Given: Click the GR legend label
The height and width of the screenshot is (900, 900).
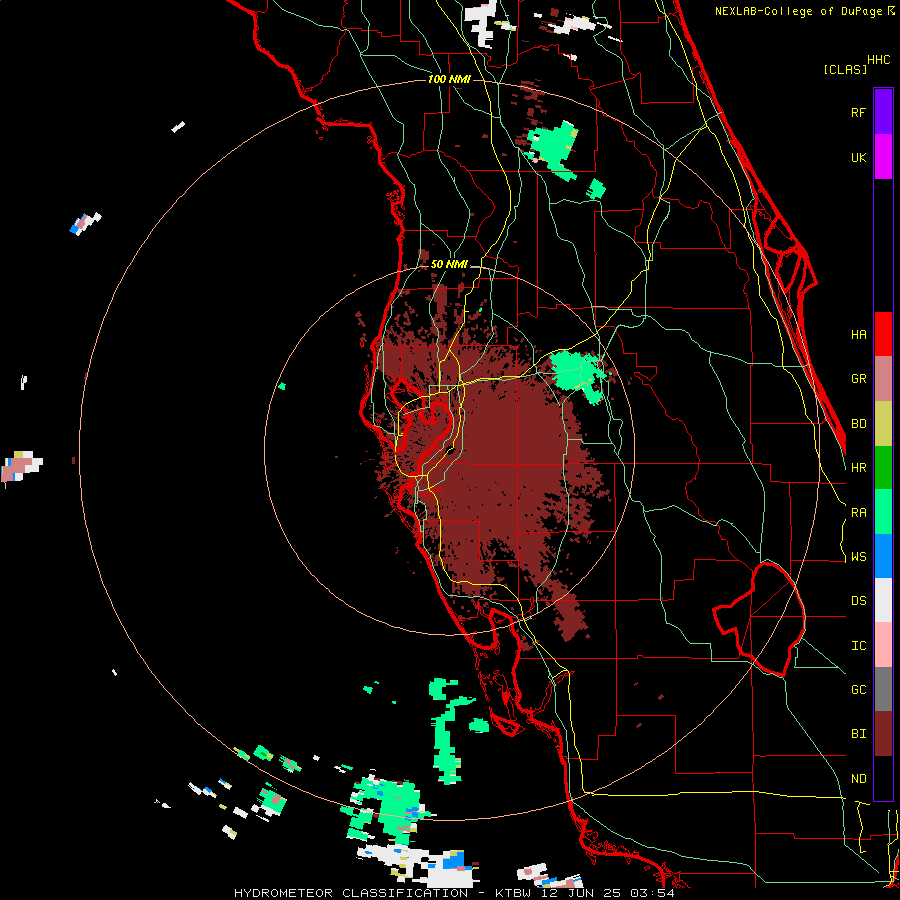Looking at the screenshot, I should tap(858, 379).
